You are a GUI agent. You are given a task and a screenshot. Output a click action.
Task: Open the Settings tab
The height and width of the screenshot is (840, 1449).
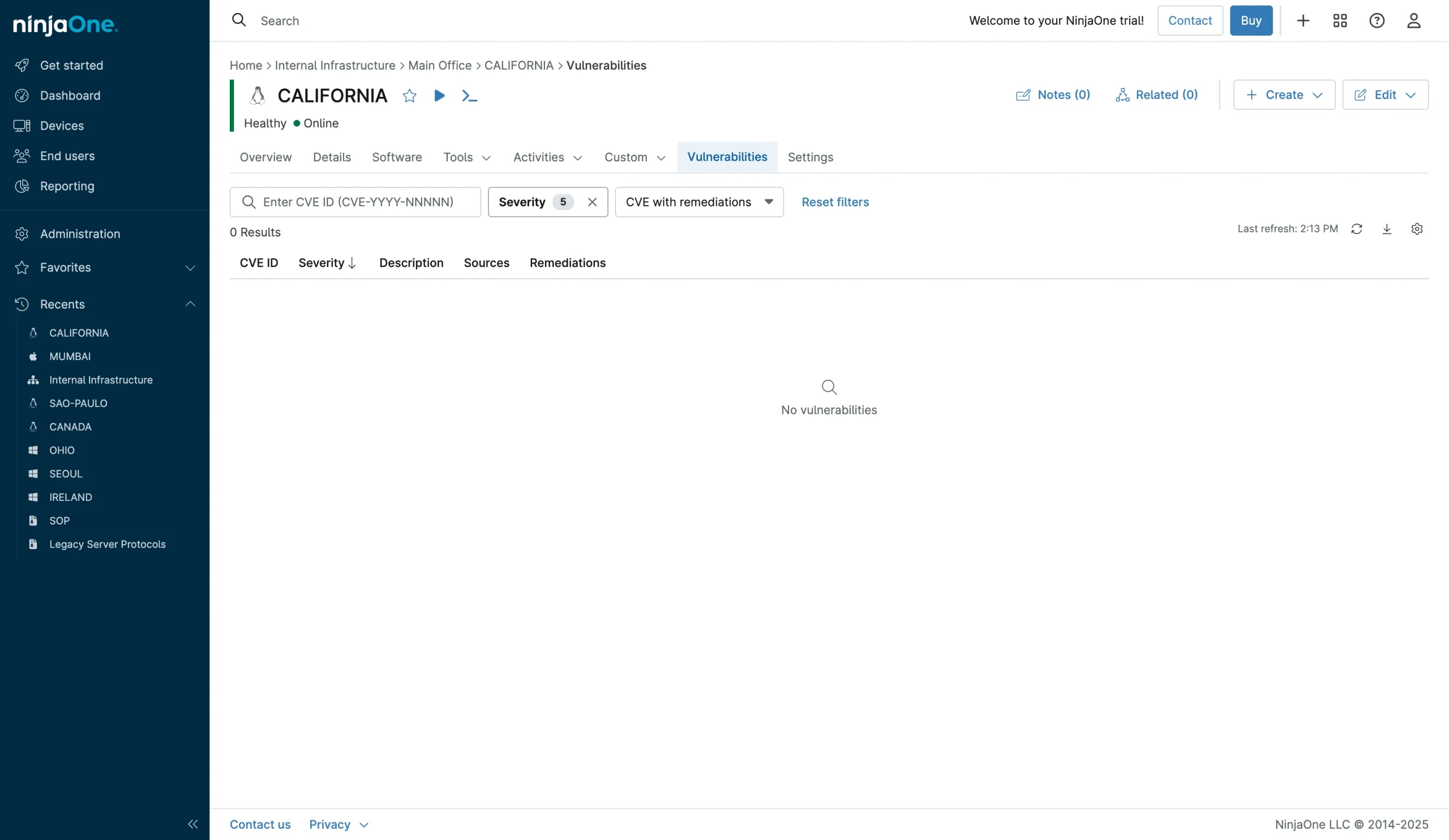click(x=810, y=157)
